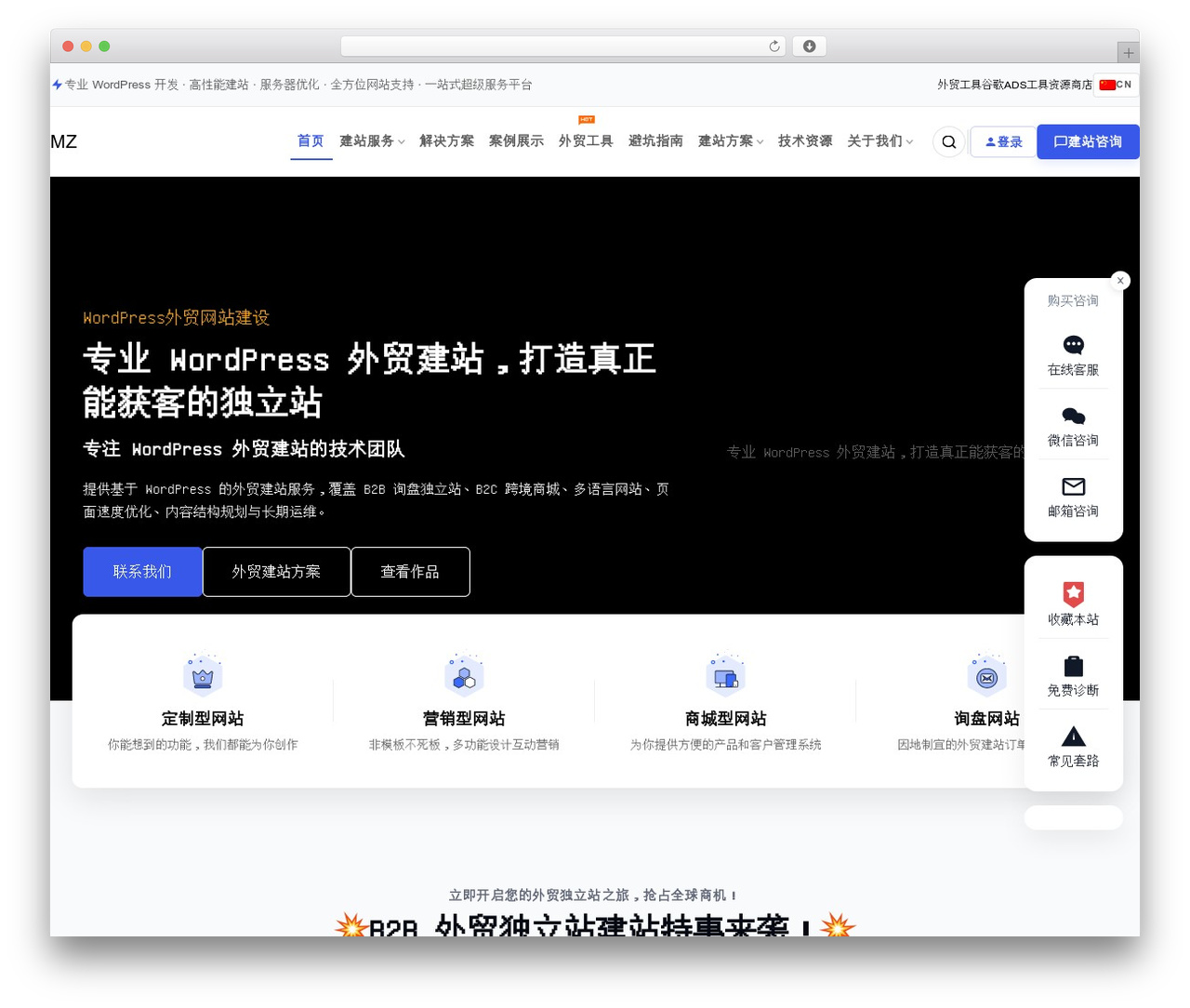The image size is (1190, 1008).
Task: Go to 案例展示 menu item
Action: [x=516, y=141]
